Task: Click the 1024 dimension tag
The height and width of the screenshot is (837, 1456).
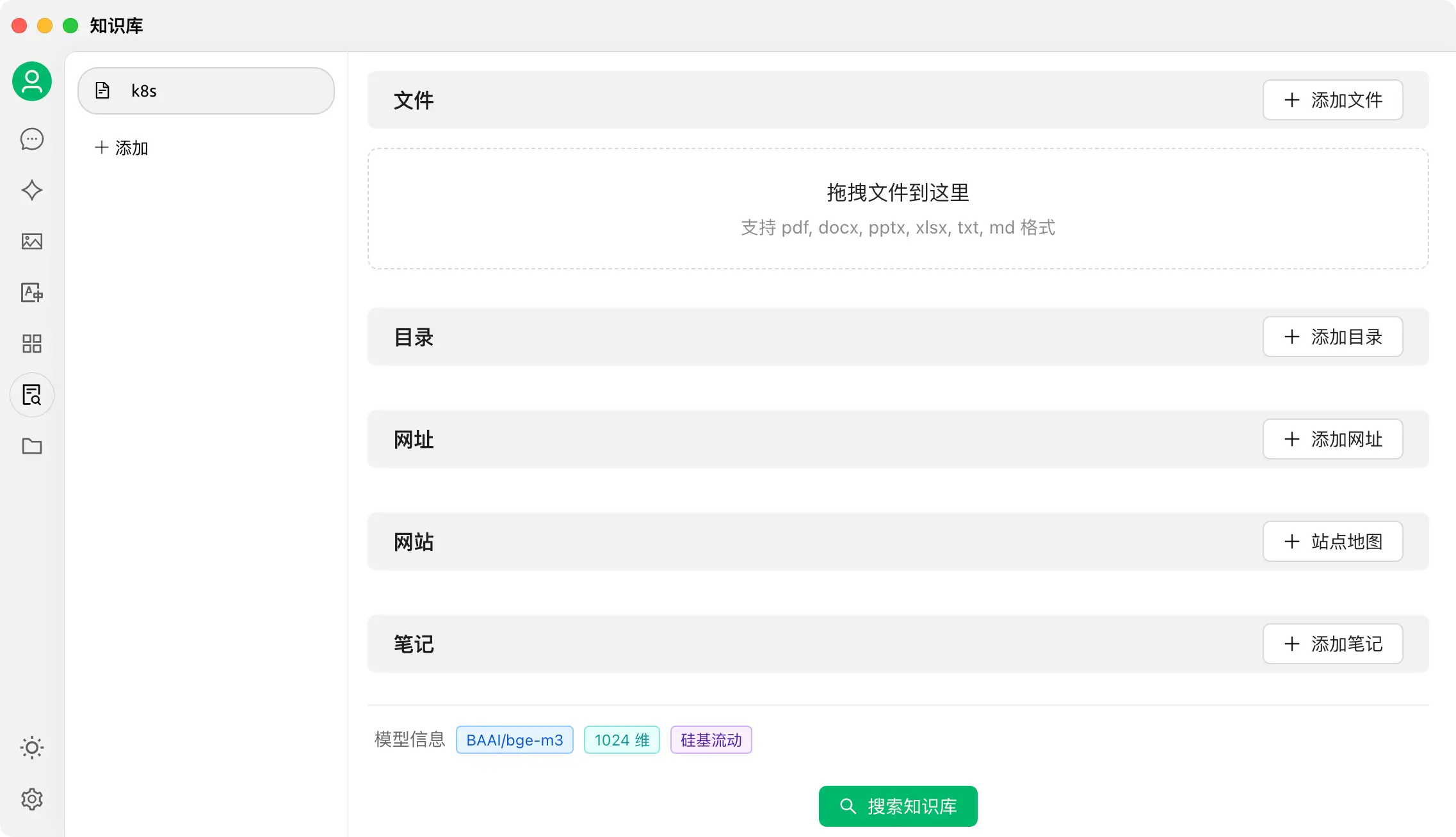Action: 622,740
